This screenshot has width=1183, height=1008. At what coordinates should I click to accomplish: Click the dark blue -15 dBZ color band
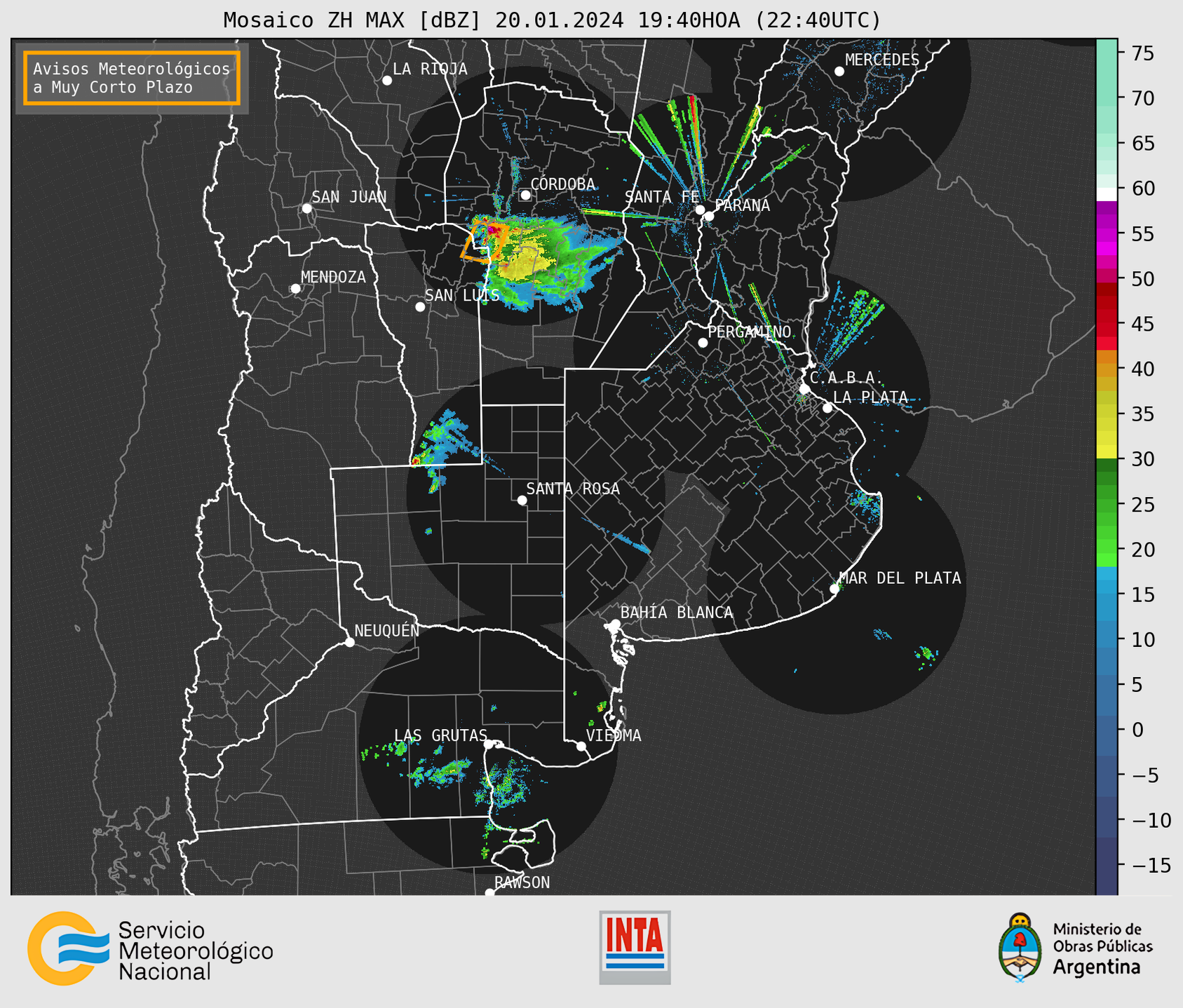(x=1106, y=865)
